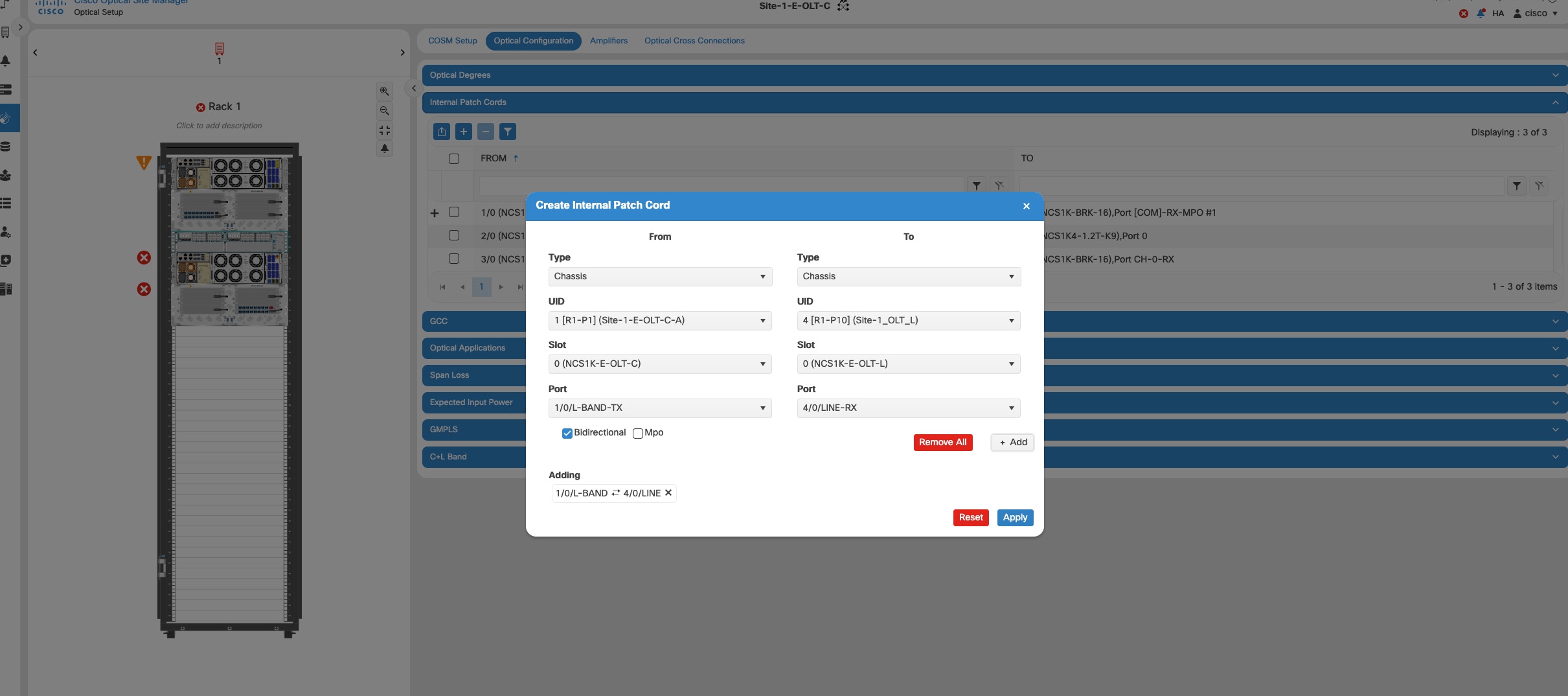
Task: Close the Create Internal Patch Cord dialog
Action: click(1027, 206)
